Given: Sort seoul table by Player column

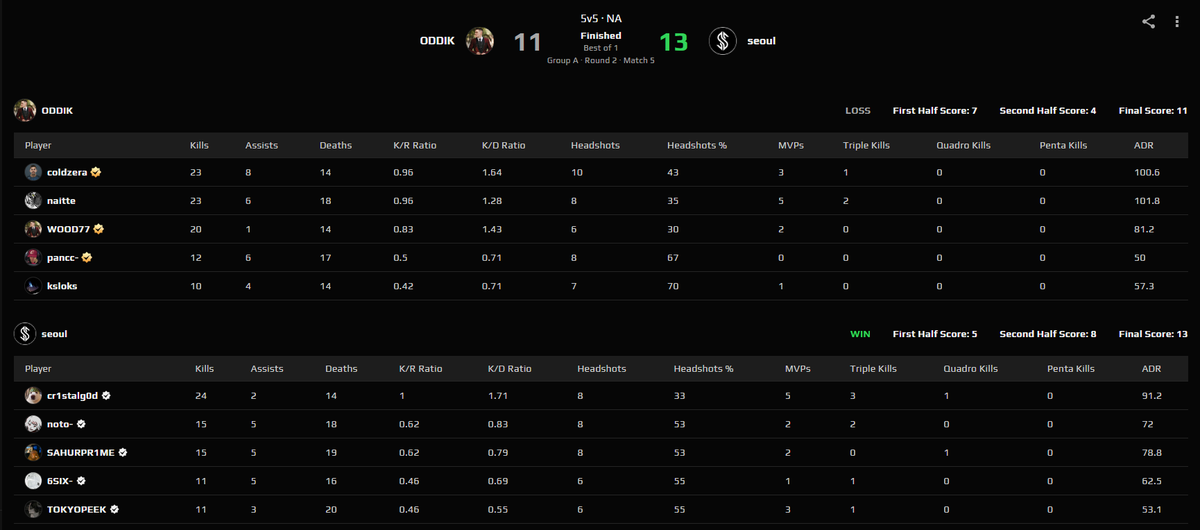Looking at the screenshot, I should click(38, 369).
